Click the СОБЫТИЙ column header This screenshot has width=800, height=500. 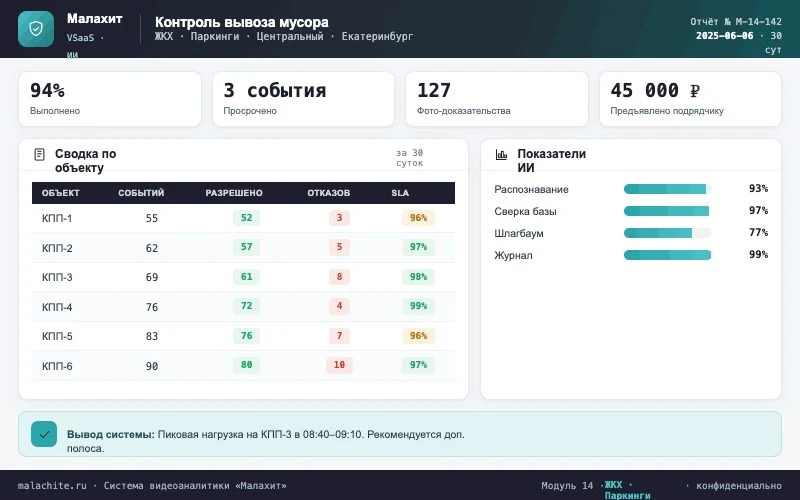click(141, 193)
